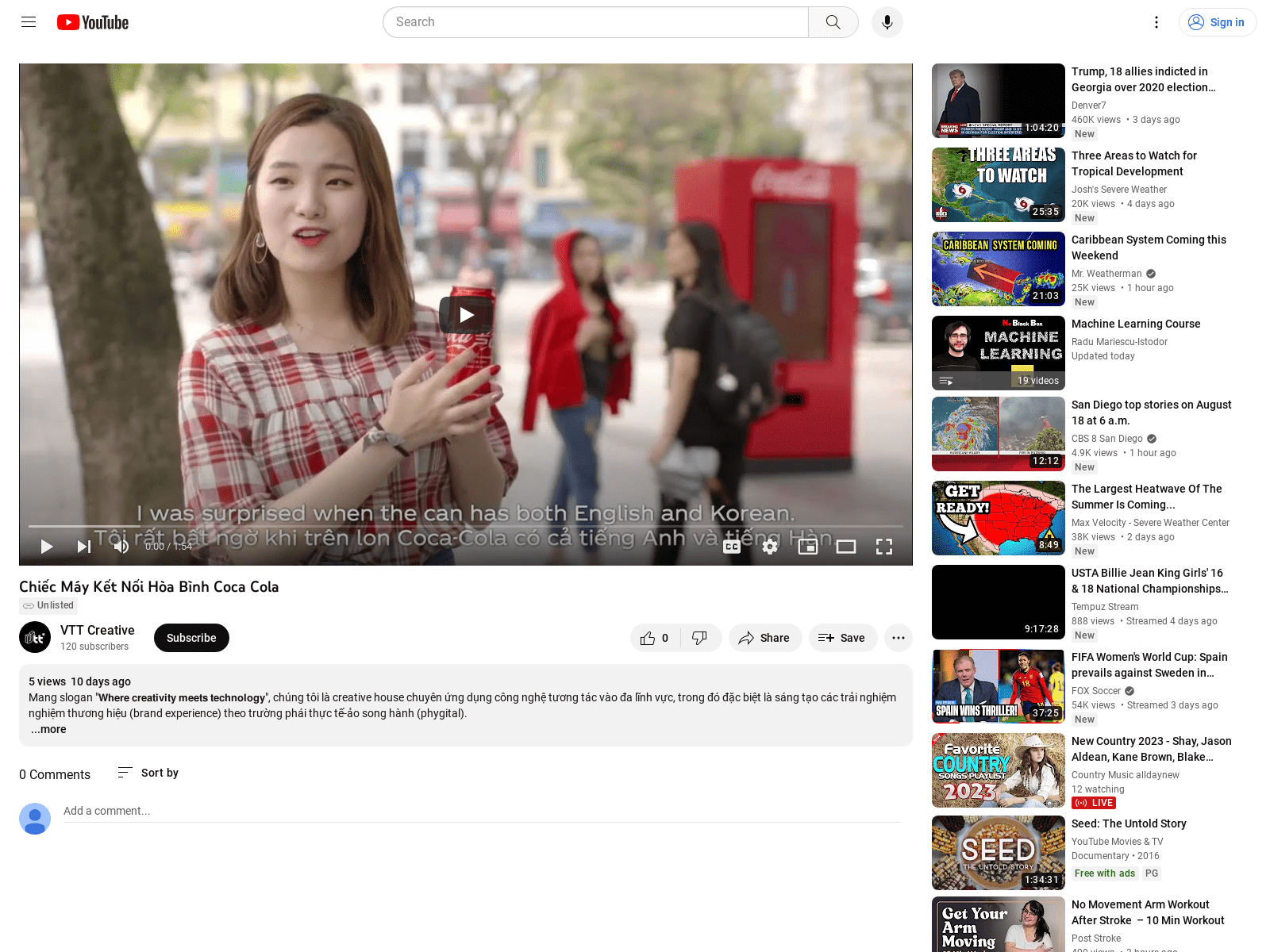
Task: Open The Largest Heatwave thumbnail
Action: [x=999, y=518]
